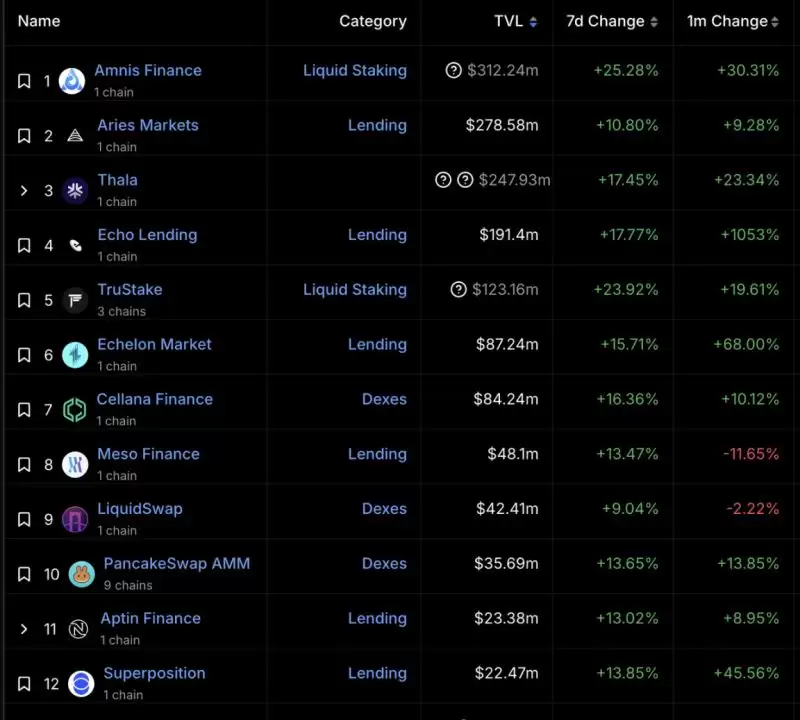Click the LiquidSwap logo icon
This screenshot has width=800, height=720.
75,519
